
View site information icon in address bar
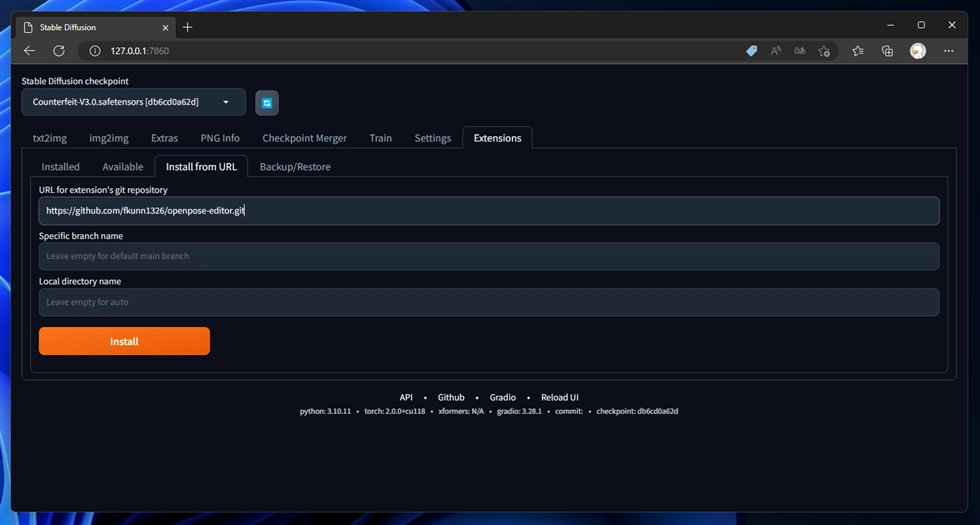tap(95, 51)
